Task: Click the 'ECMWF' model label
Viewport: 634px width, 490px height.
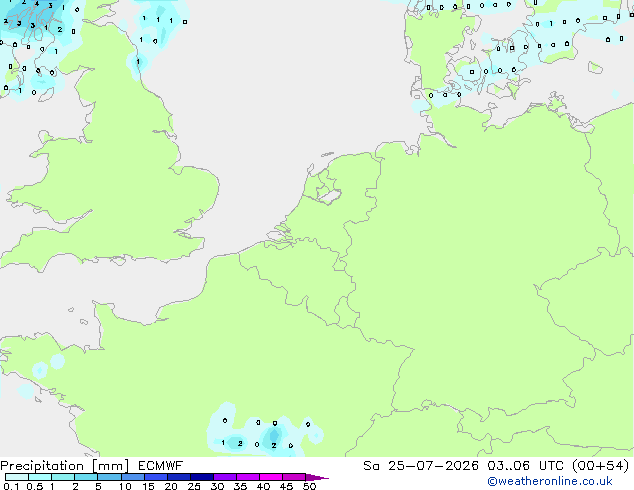Action: pyautogui.click(x=161, y=465)
